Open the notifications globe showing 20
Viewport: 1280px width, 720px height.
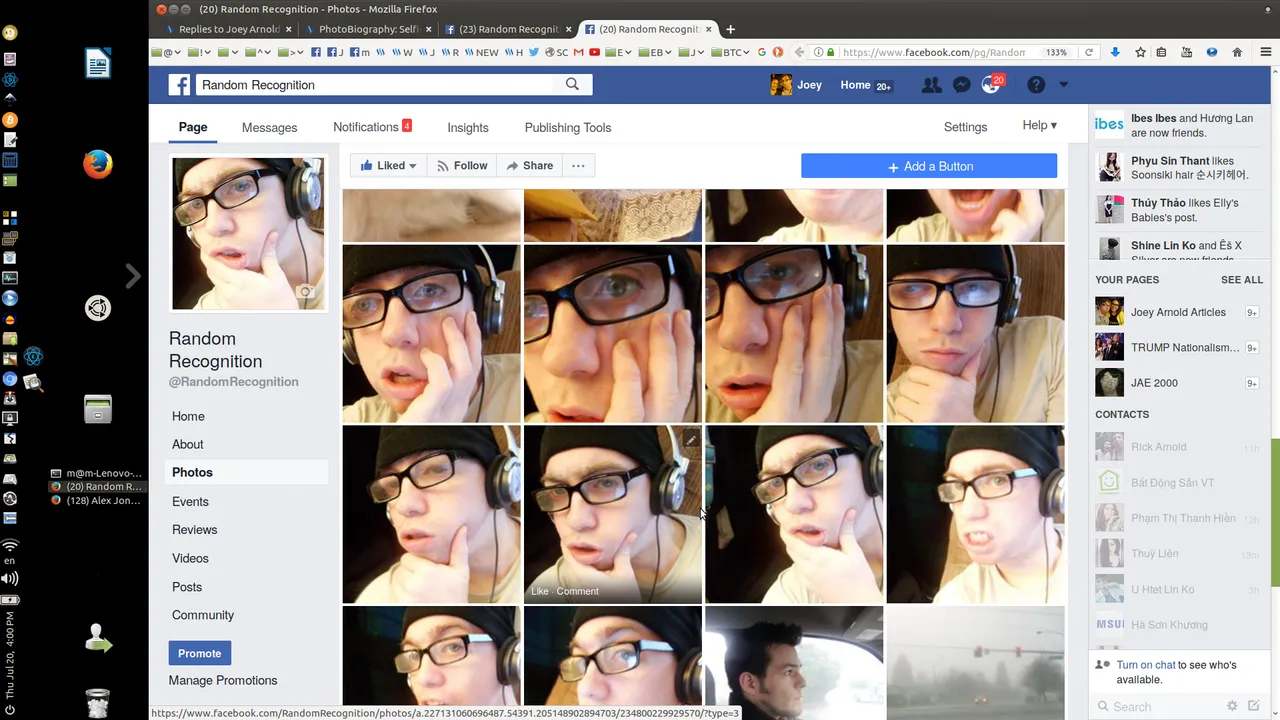pos(991,85)
